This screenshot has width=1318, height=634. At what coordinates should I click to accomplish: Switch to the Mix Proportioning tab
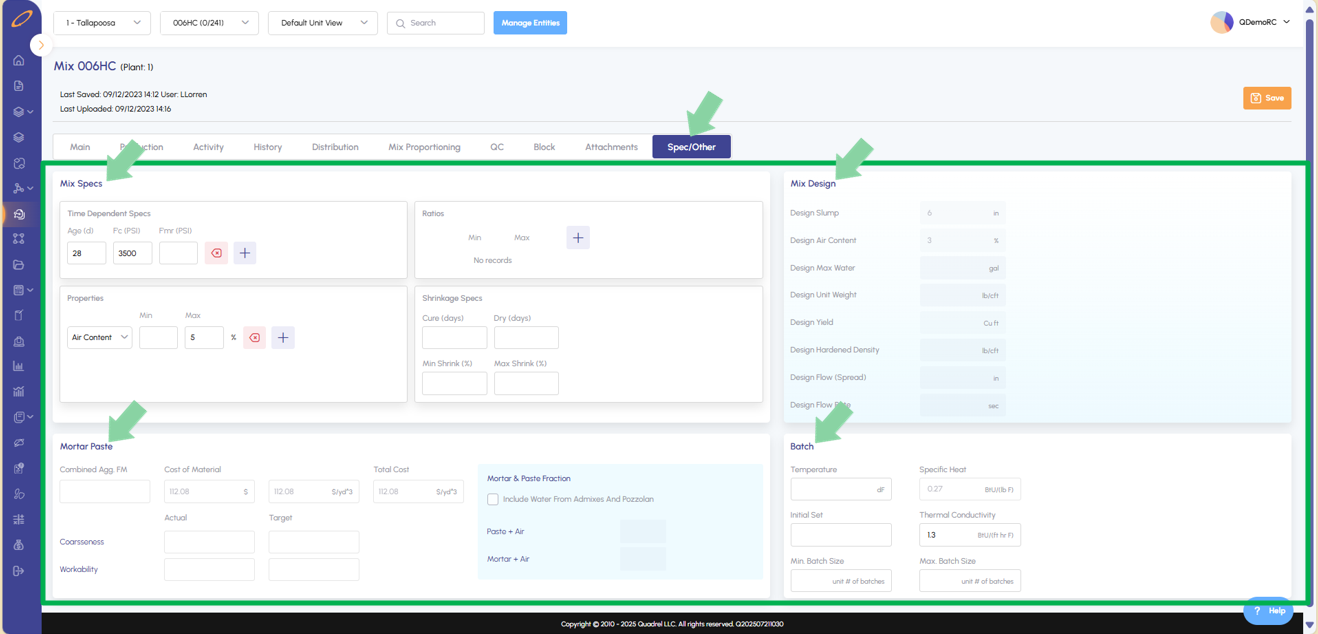[x=424, y=147]
